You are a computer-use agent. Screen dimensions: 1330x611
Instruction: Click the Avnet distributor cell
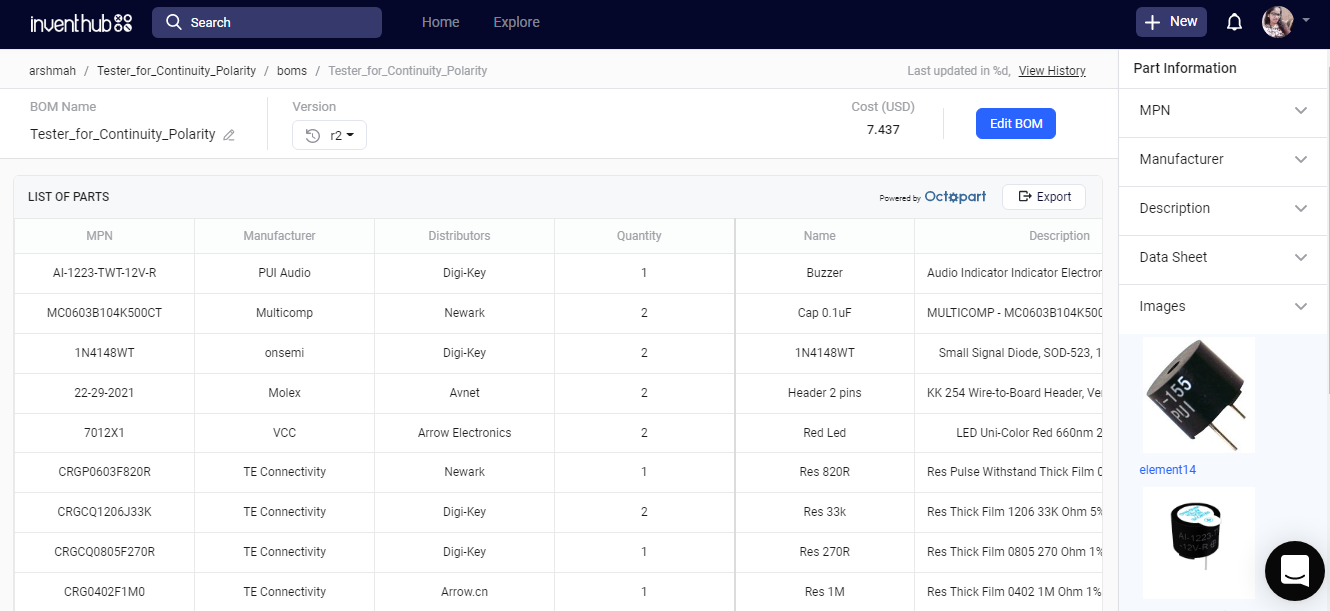tap(464, 393)
